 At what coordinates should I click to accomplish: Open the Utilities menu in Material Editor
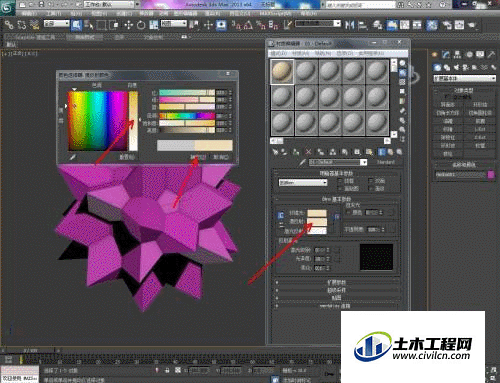tap(371, 53)
